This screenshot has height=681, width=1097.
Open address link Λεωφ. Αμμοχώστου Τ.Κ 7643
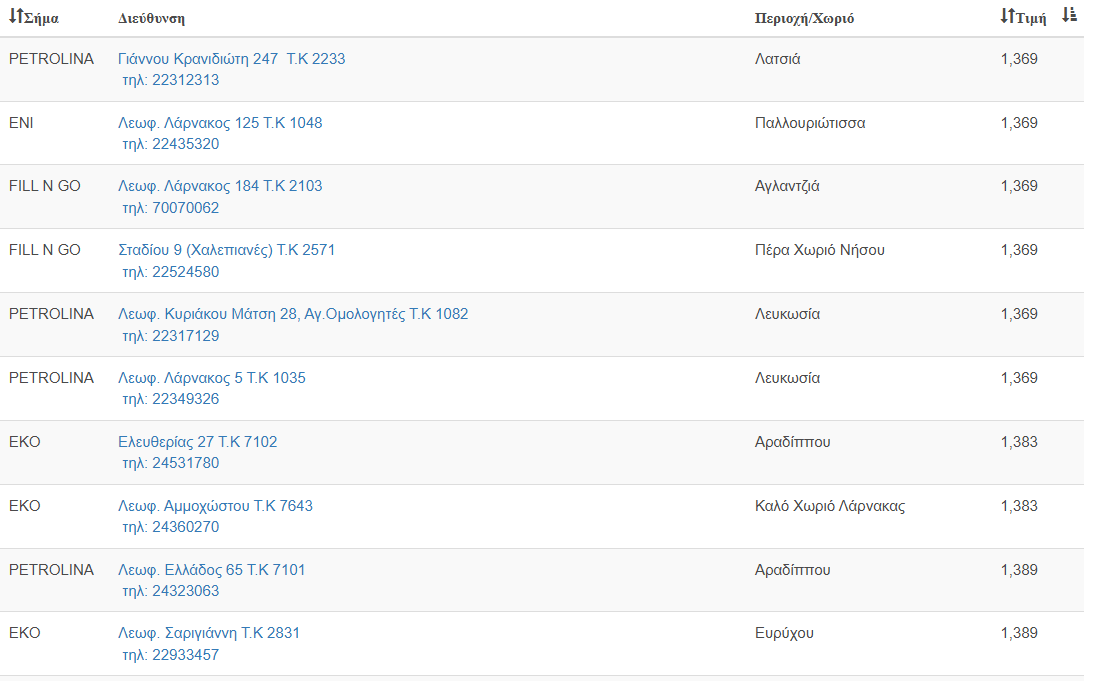pos(215,506)
